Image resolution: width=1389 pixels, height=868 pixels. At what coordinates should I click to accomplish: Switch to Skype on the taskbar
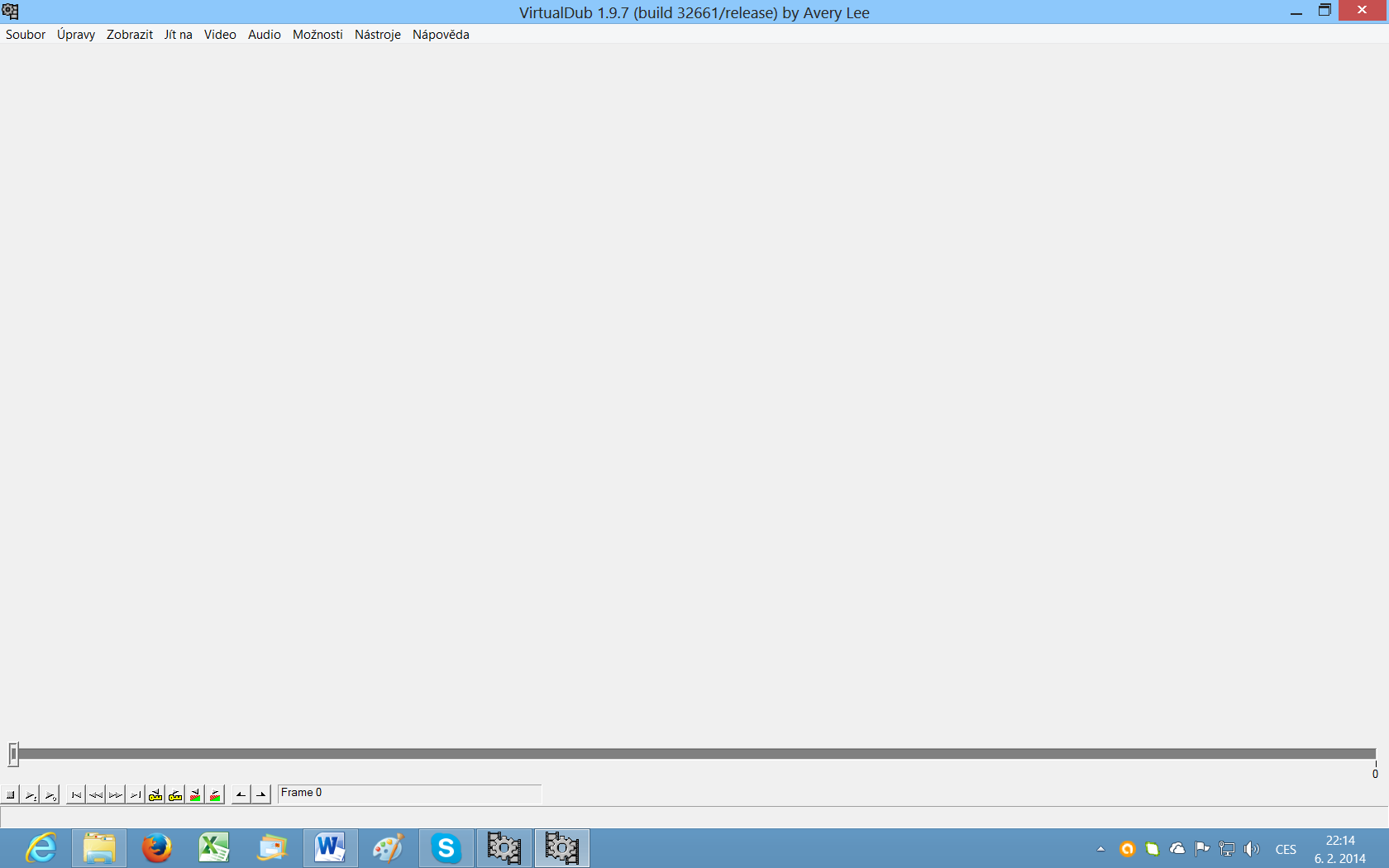point(446,848)
